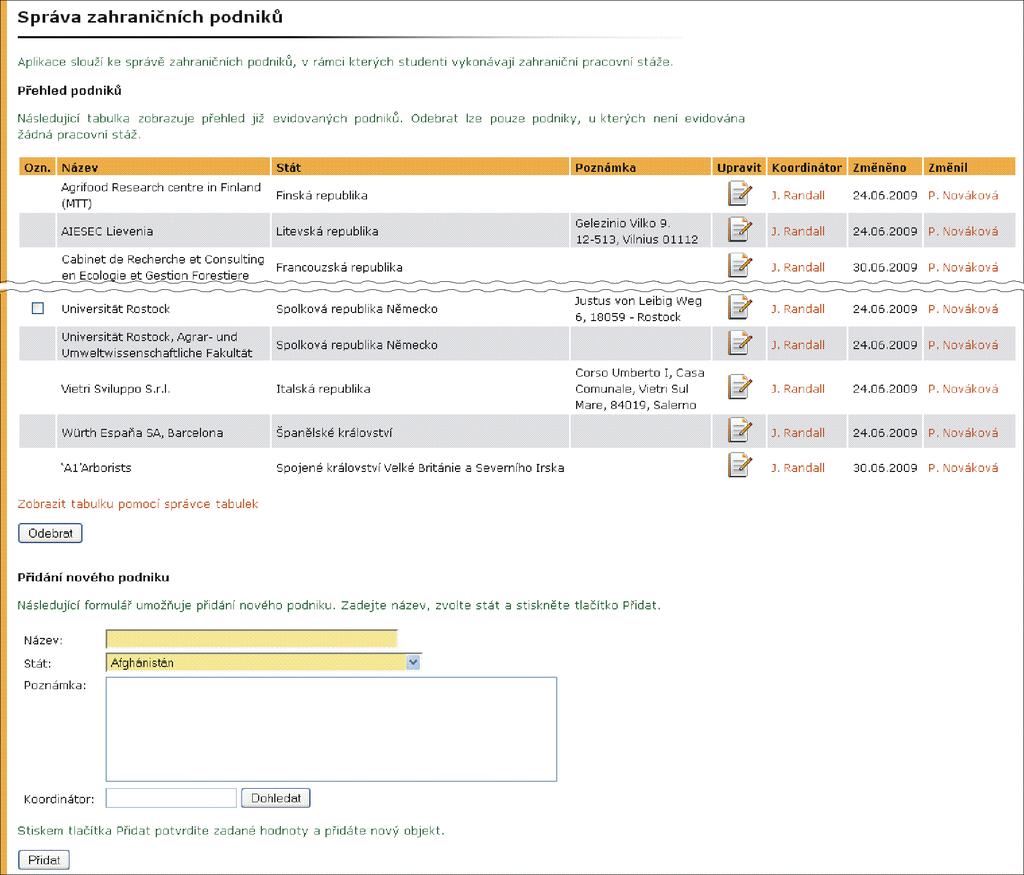Click J. Randall in Agrar- und Umweltwissenschaftliche Fakultät row
Viewport: 1024px width, 875px height.
[x=798, y=345]
